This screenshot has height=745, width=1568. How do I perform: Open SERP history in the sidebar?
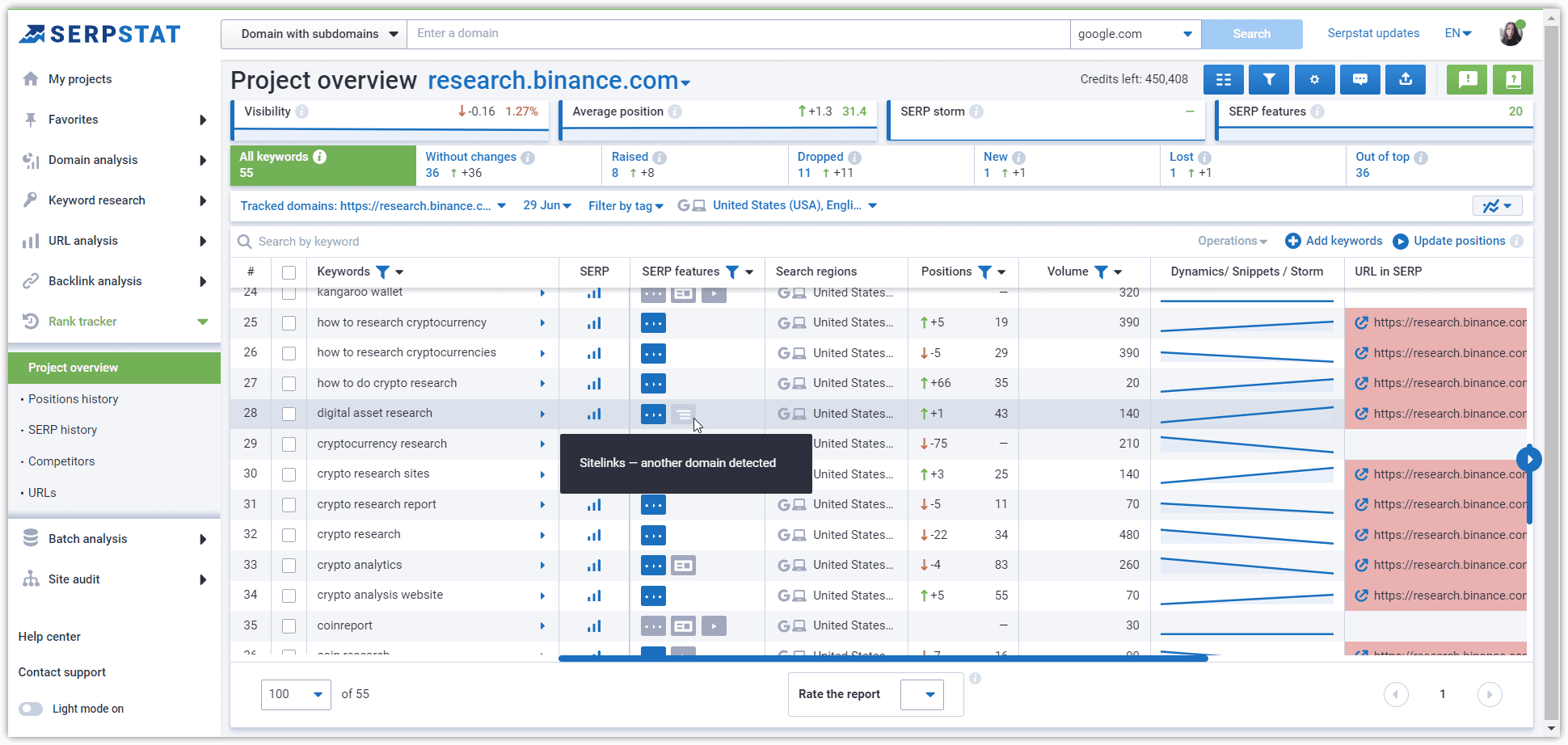62,430
